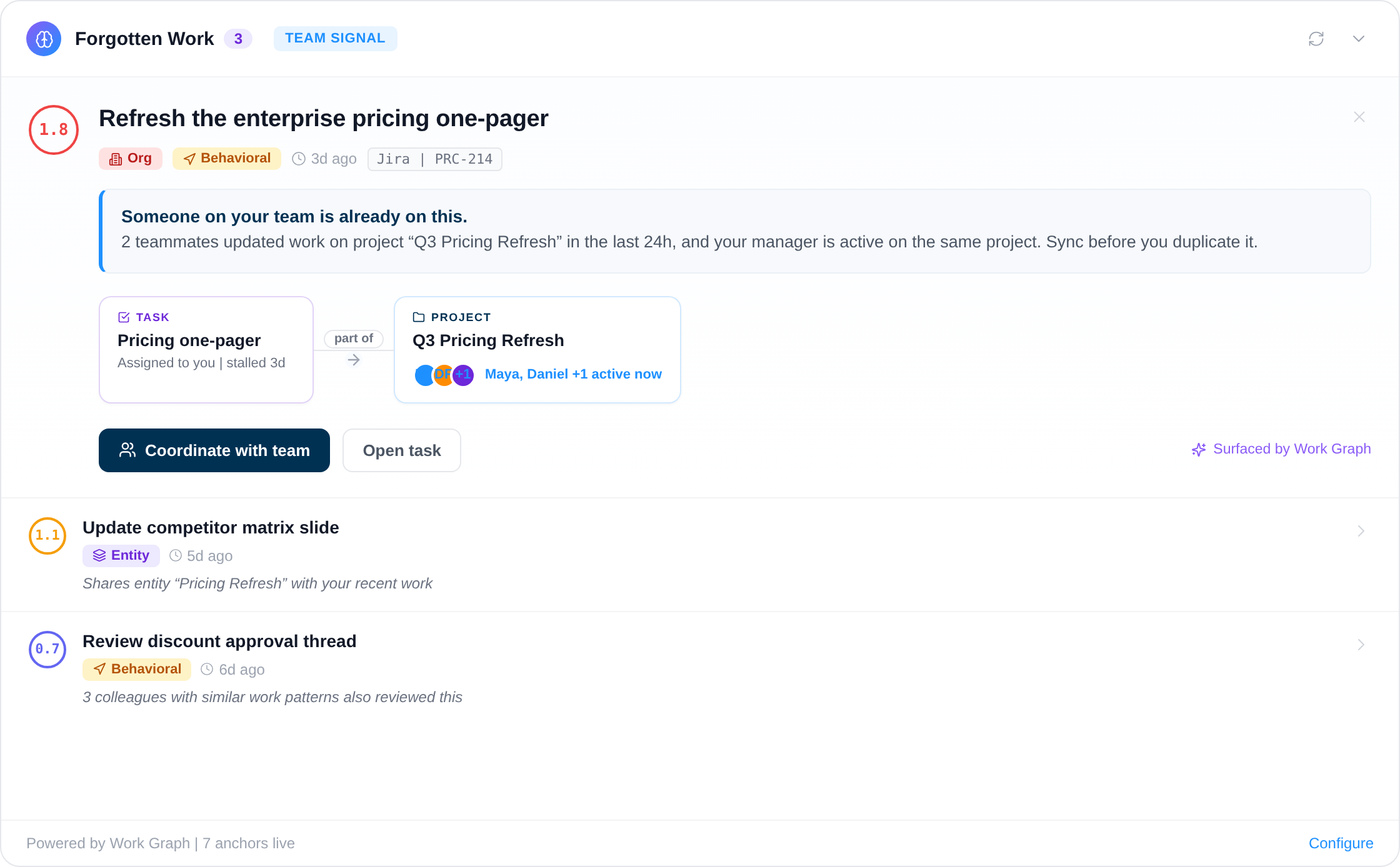Image resolution: width=1400 pixels, height=867 pixels.
Task: Collapse the Forgotten Work panel chevron
Action: click(1359, 39)
